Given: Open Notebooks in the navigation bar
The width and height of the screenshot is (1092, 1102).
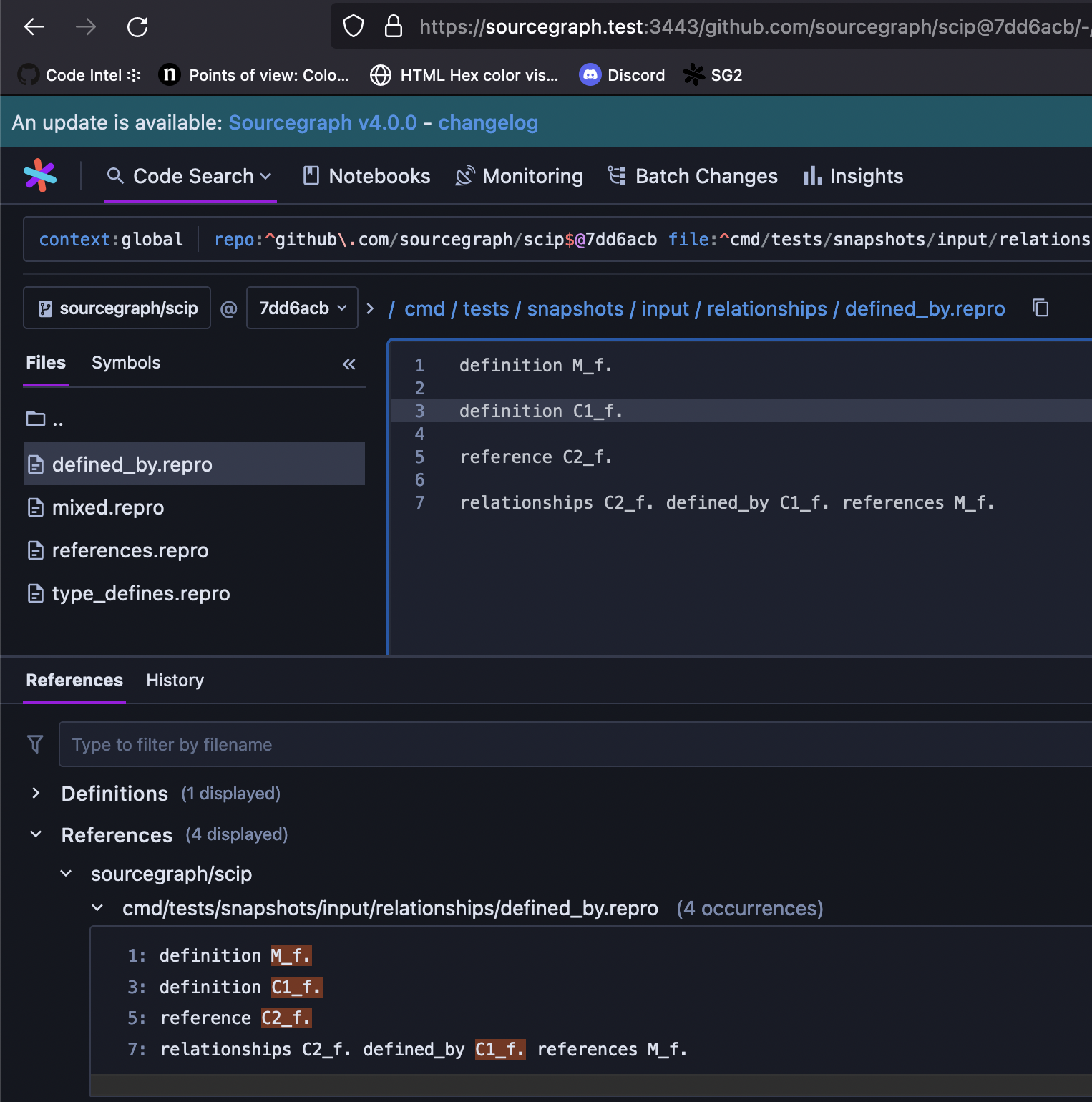Looking at the screenshot, I should coord(366,176).
